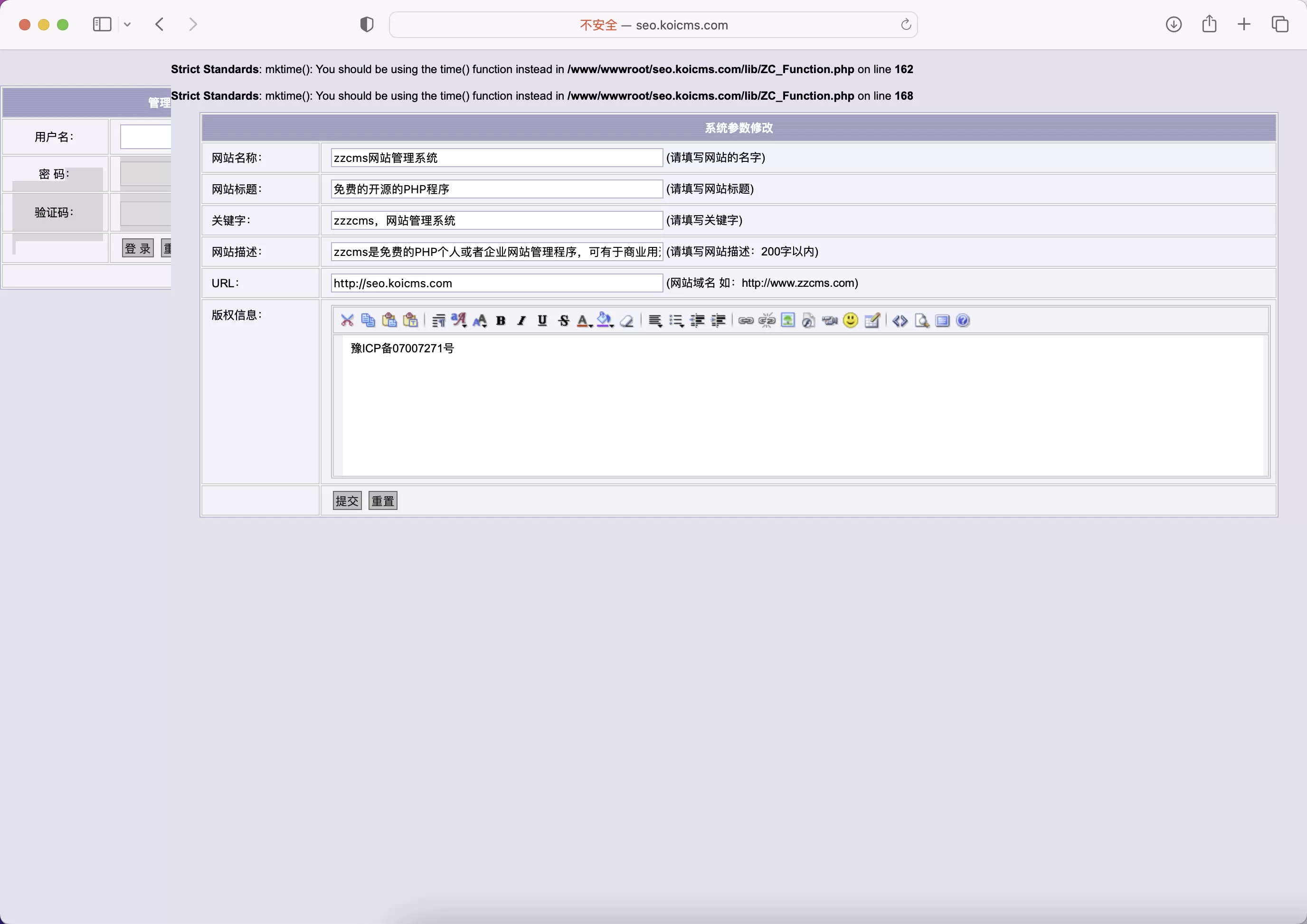1307x924 pixels.
Task: Open the text color picker
Action: pyautogui.click(x=585, y=321)
